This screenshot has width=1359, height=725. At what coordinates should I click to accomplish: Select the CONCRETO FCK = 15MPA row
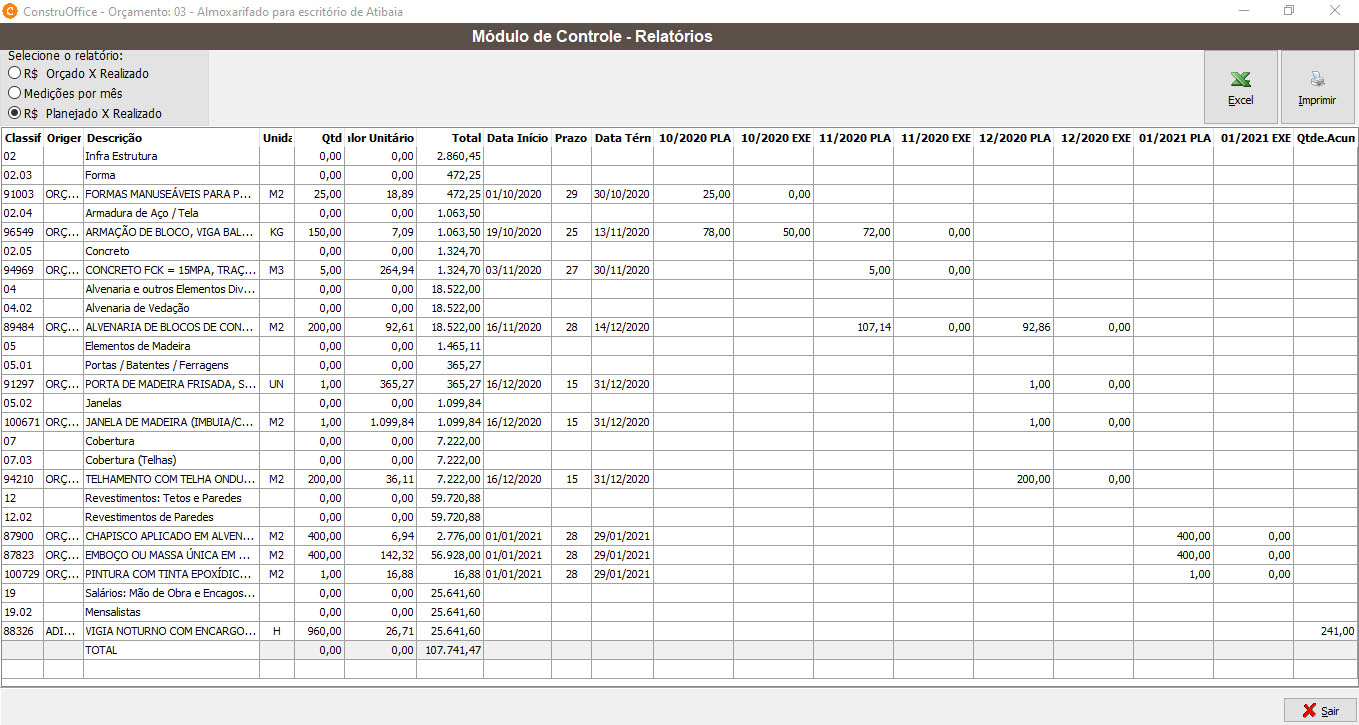[x=679, y=270]
